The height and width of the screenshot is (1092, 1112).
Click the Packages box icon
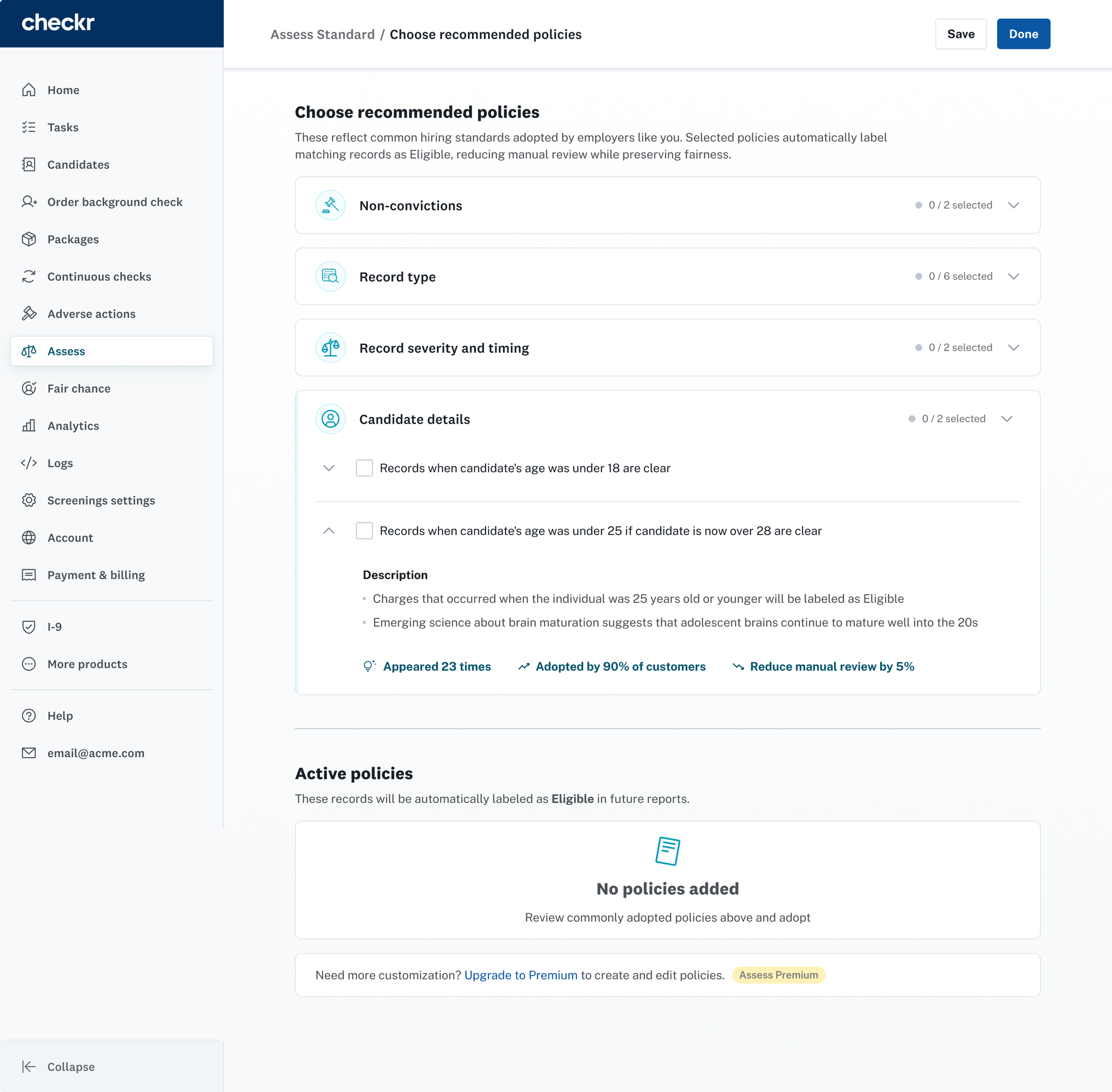tap(28, 239)
